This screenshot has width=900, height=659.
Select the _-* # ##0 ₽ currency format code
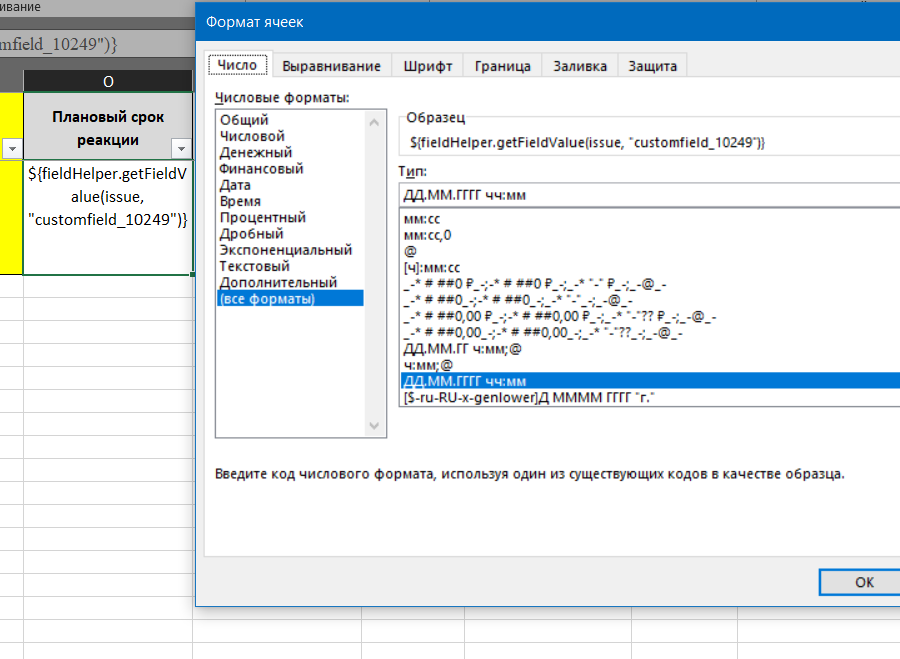tap(650, 284)
